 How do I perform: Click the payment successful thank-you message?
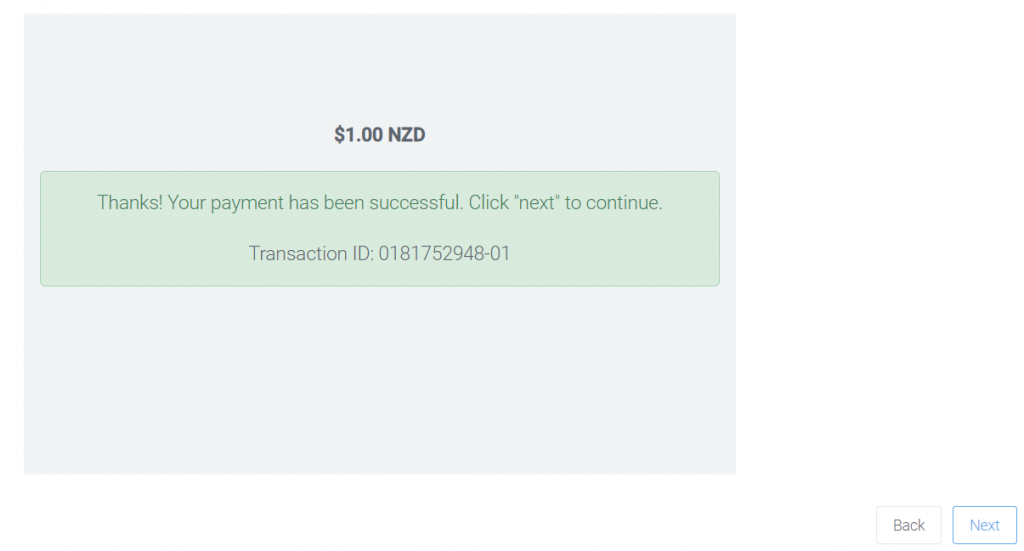(x=379, y=202)
